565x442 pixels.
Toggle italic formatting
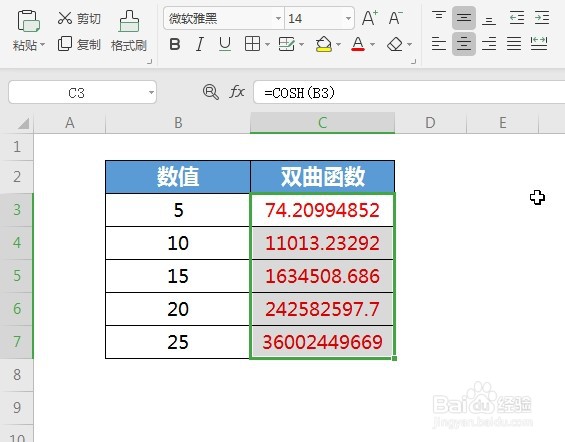(x=200, y=44)
